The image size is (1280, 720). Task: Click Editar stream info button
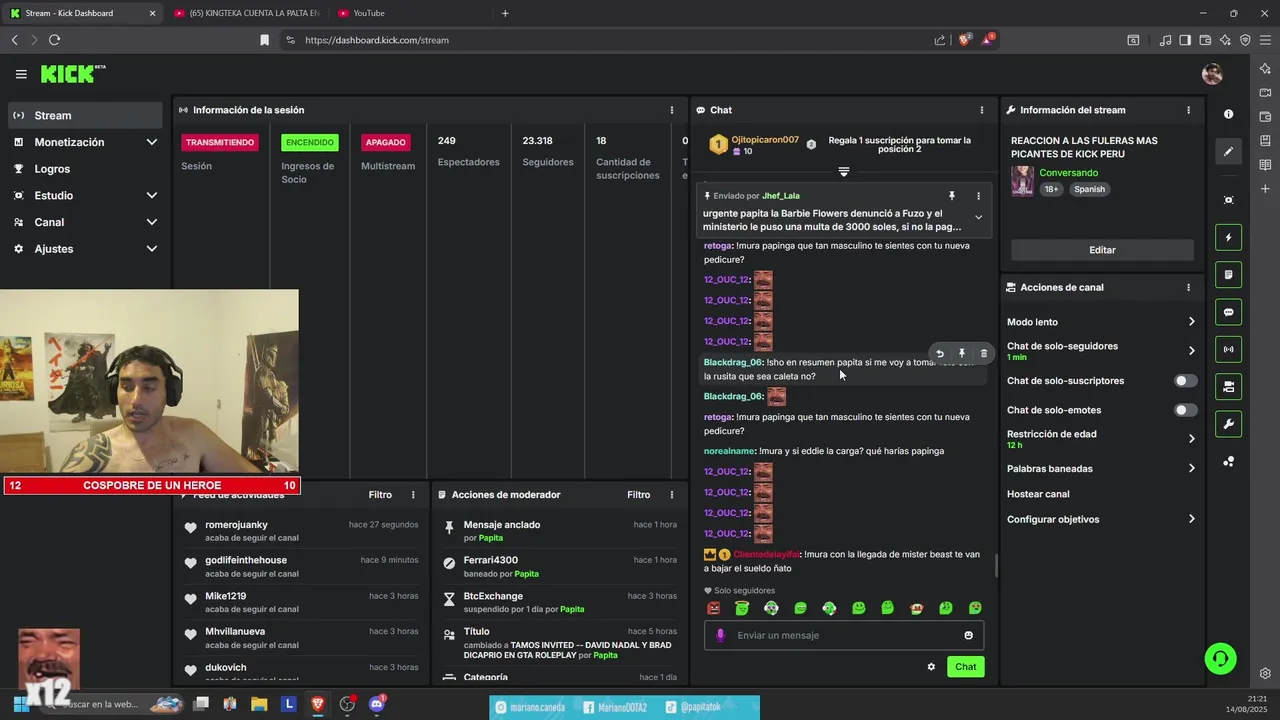[1102, 250]
